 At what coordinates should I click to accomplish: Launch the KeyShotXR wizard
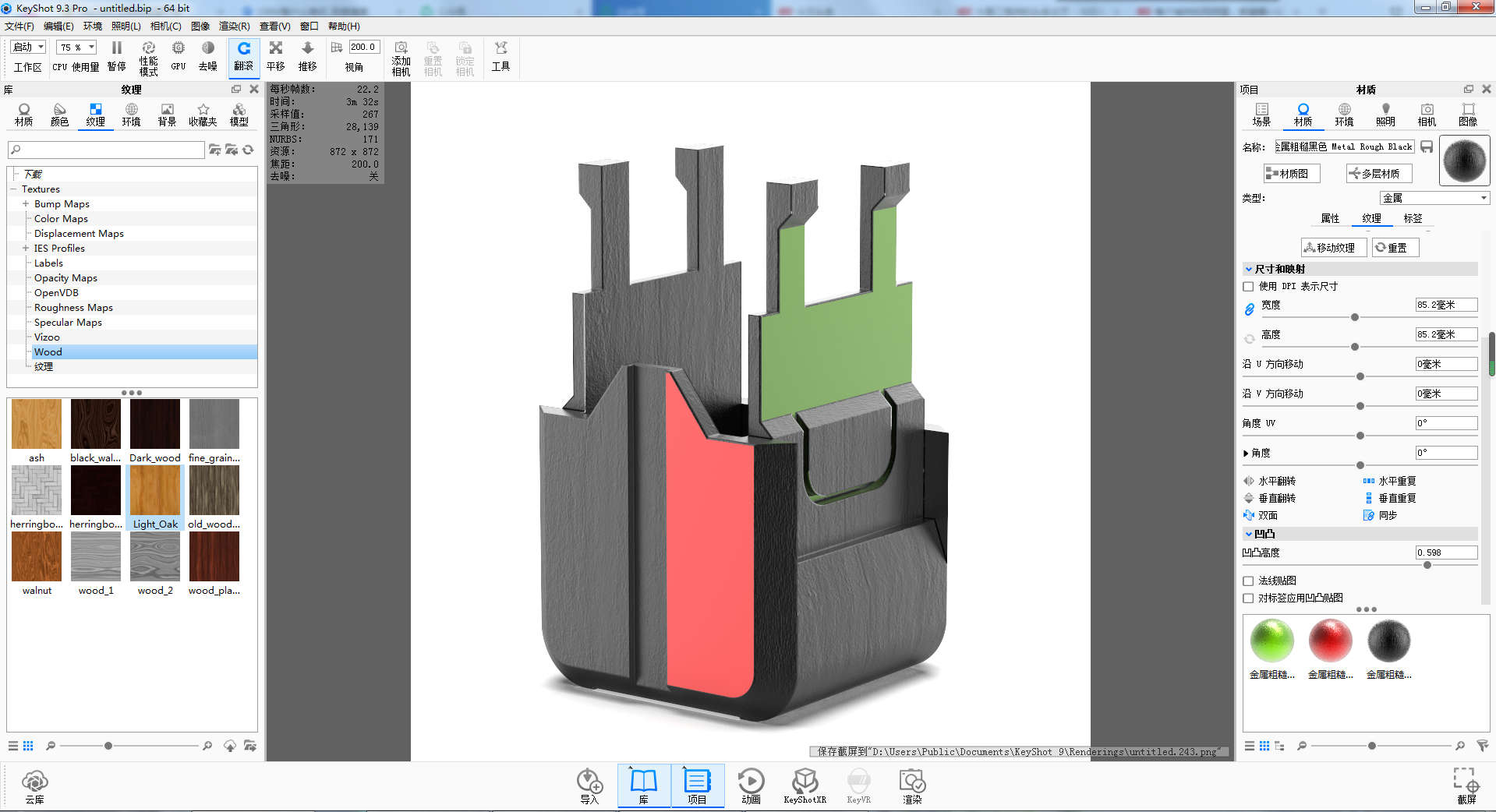[805, 786]
